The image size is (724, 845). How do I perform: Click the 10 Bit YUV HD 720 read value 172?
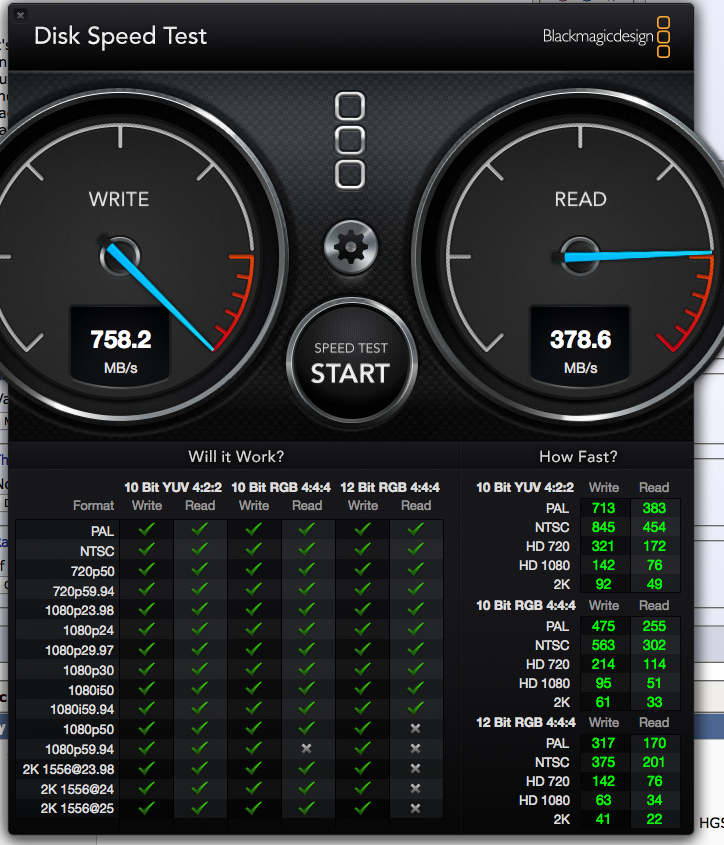654,546
